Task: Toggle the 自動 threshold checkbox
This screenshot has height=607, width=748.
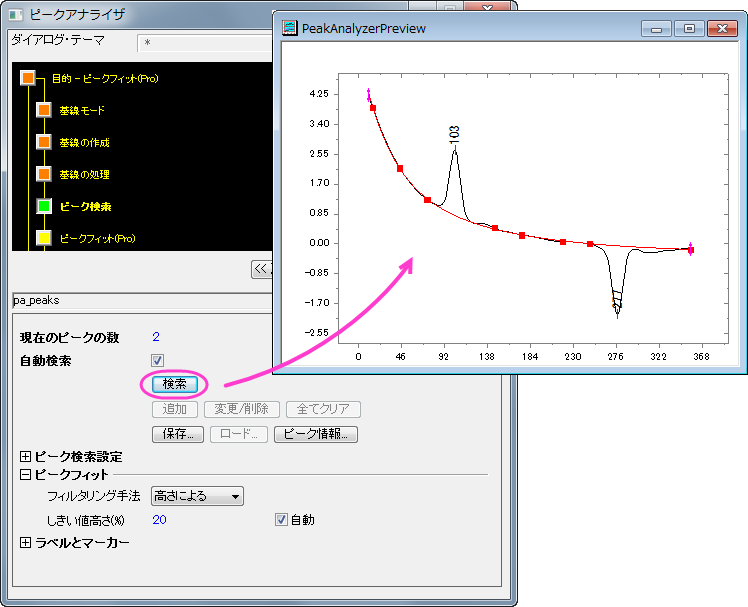Action: click(281, 520)
